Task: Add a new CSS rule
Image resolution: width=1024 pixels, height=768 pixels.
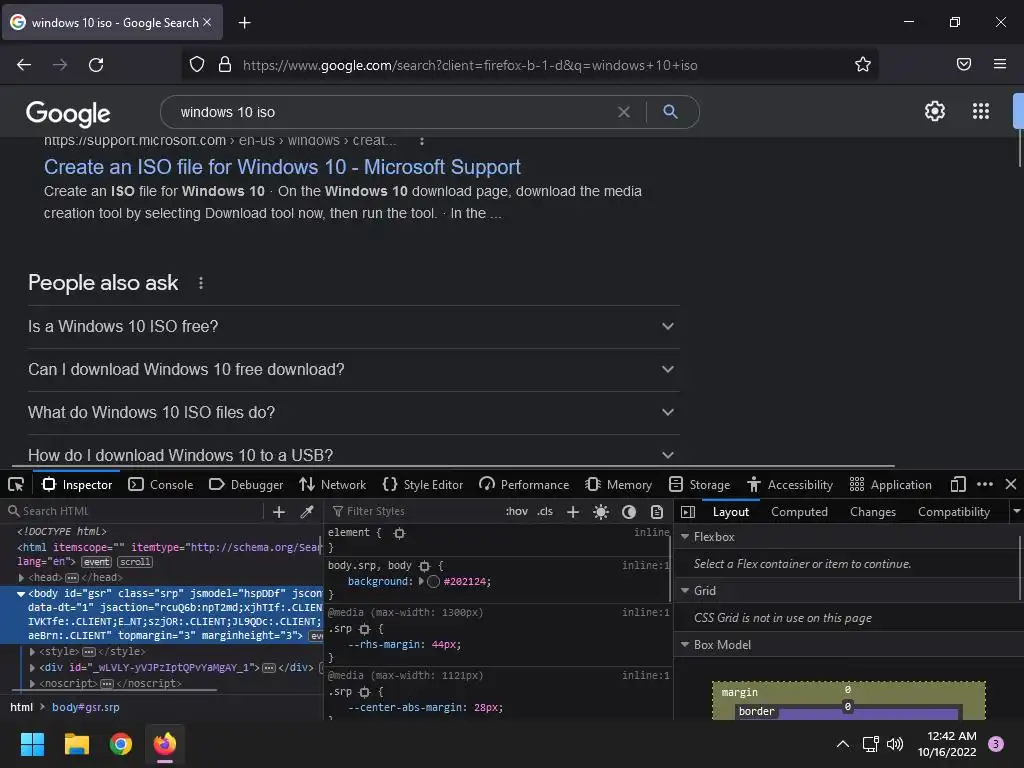Action: coord(573,512)
